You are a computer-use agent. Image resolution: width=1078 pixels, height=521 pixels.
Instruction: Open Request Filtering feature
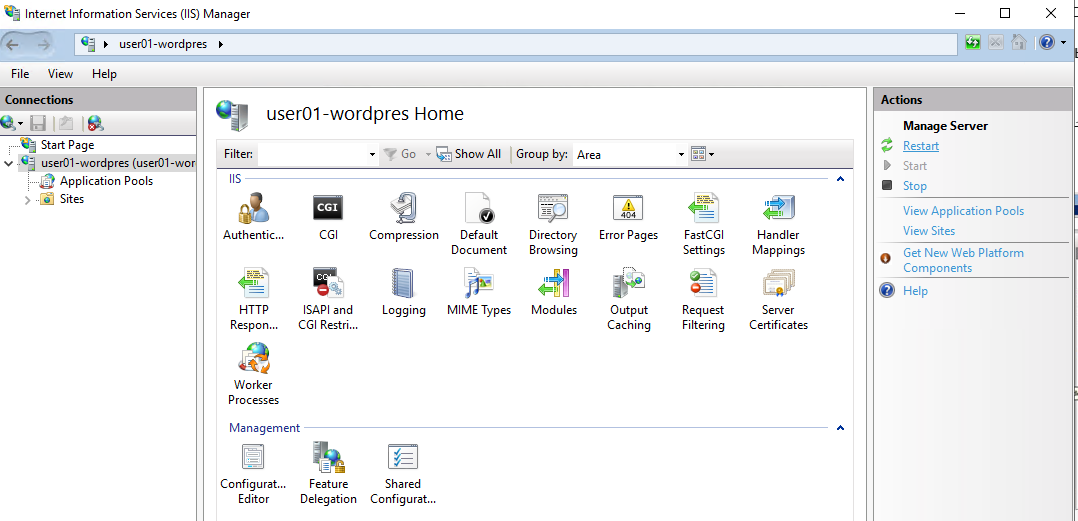703,298
